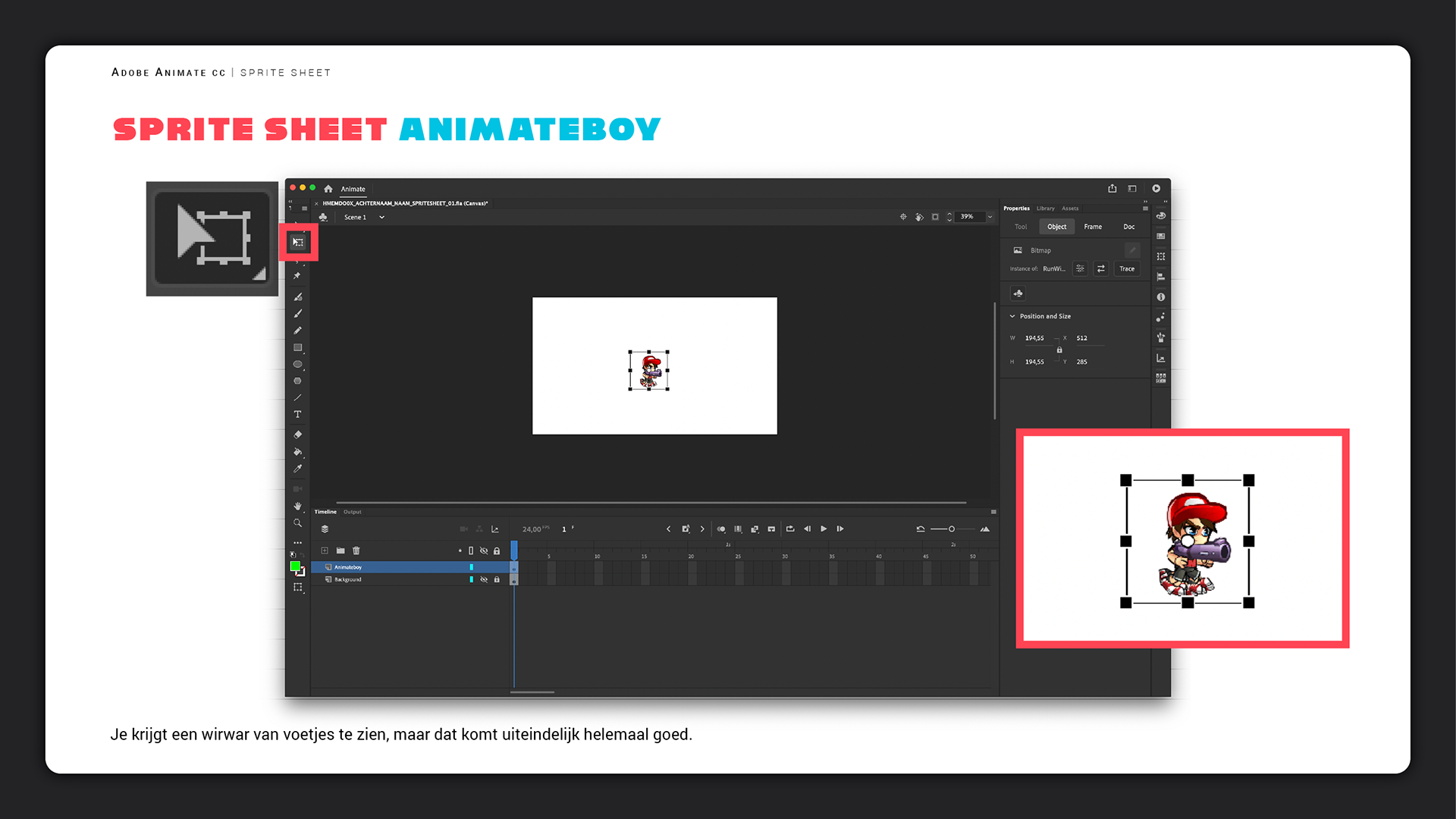The image size is (1456, 819).
Task: Select the Free Transform tool
Action: (x=298, y=243)
